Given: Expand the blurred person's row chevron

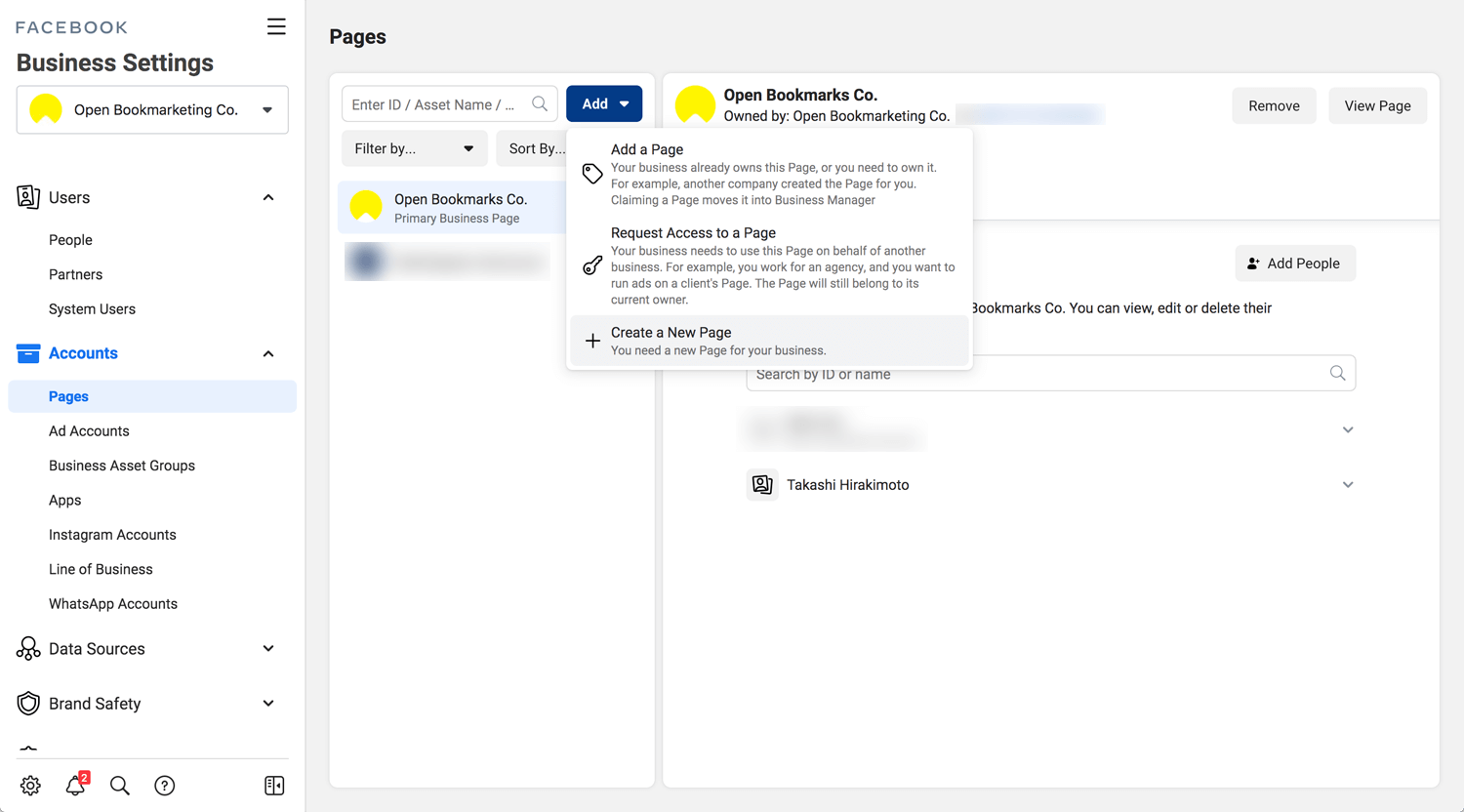Looking at the screenshot, I should tap(1348, 429).
